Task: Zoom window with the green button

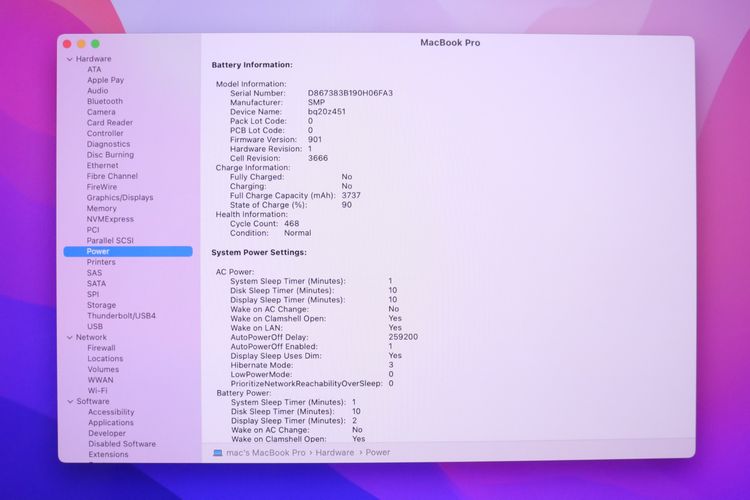Action: pos(96,44)
